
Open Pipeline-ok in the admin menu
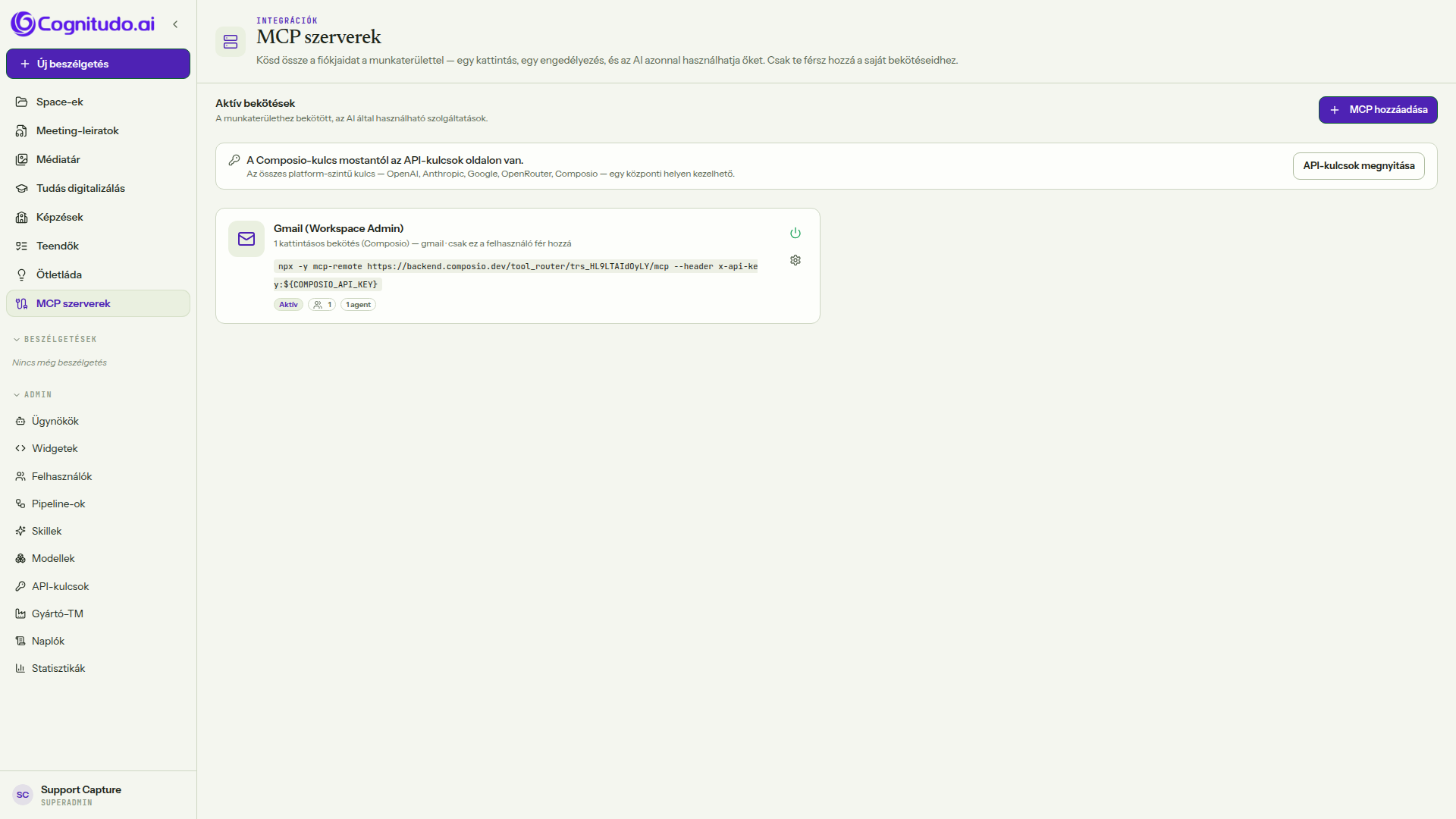point(98,504)
